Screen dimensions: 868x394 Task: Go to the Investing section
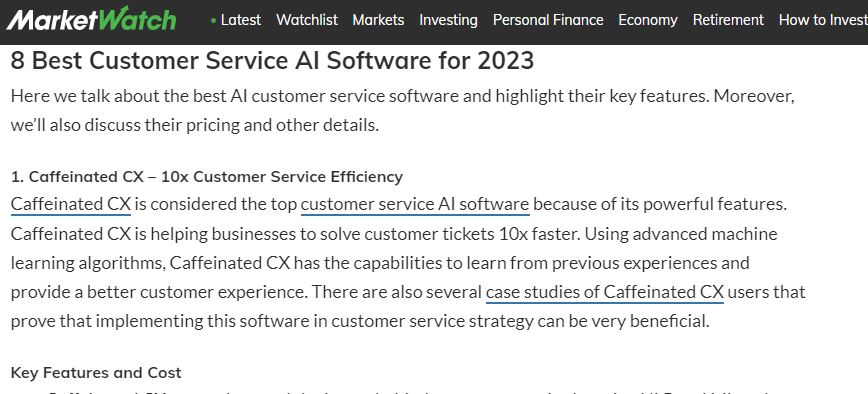[x=448, y=20]
